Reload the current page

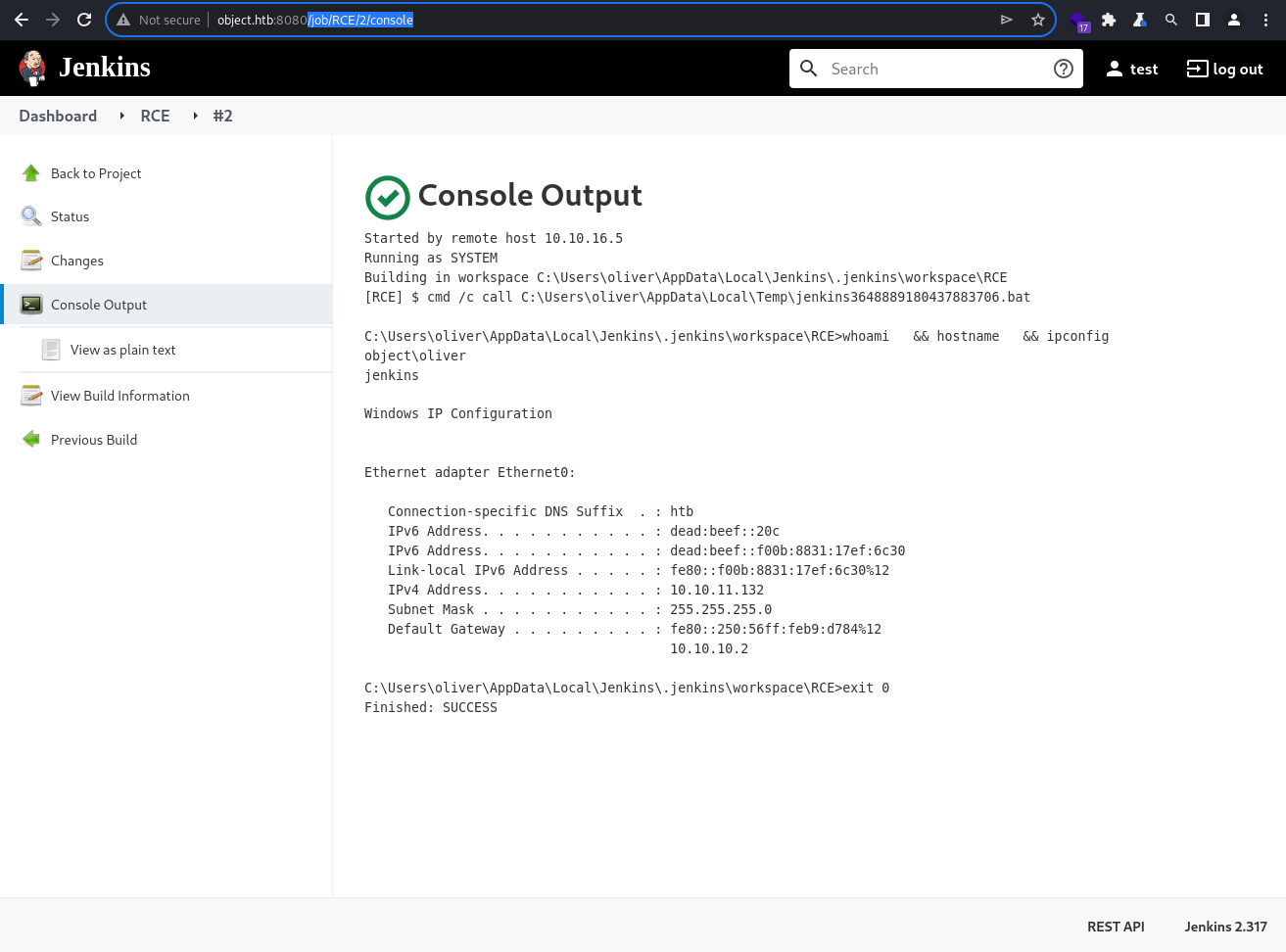[x=84, y=20]
